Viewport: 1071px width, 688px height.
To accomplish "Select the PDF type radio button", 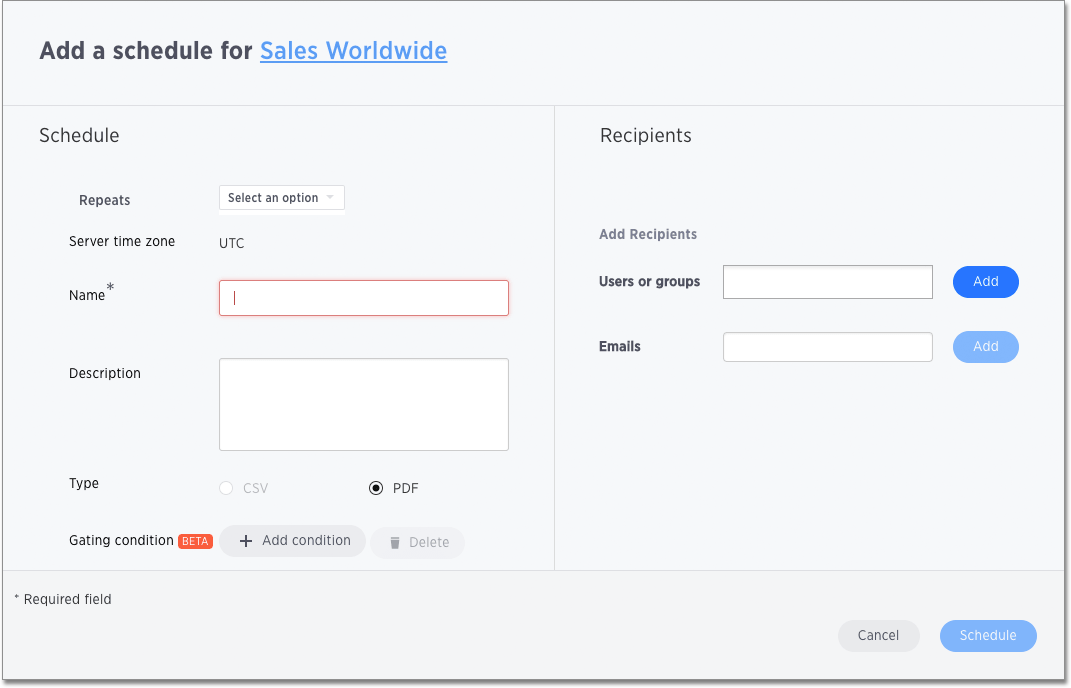I will pyautogui.click(x=376, y=489).
